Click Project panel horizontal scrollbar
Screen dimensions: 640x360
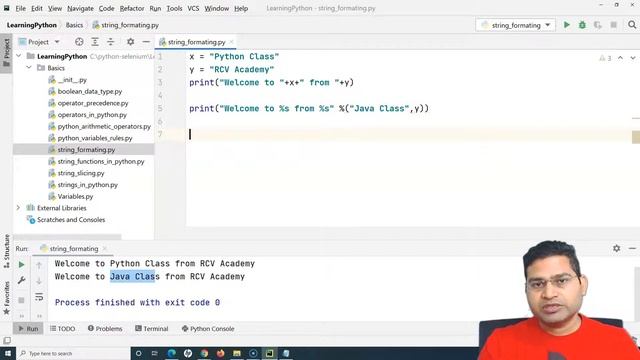point(67,236)
